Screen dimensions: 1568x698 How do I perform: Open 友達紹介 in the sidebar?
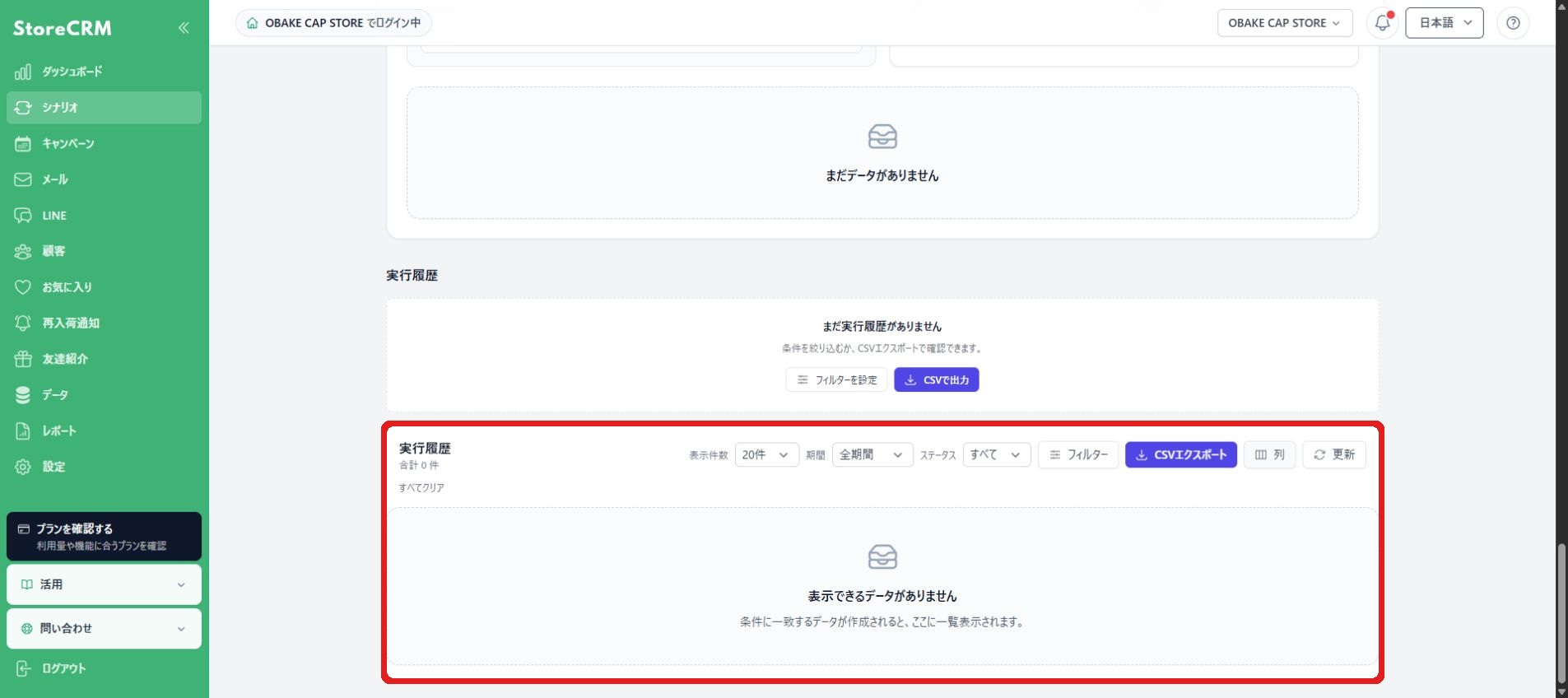(x=104, y=359)
